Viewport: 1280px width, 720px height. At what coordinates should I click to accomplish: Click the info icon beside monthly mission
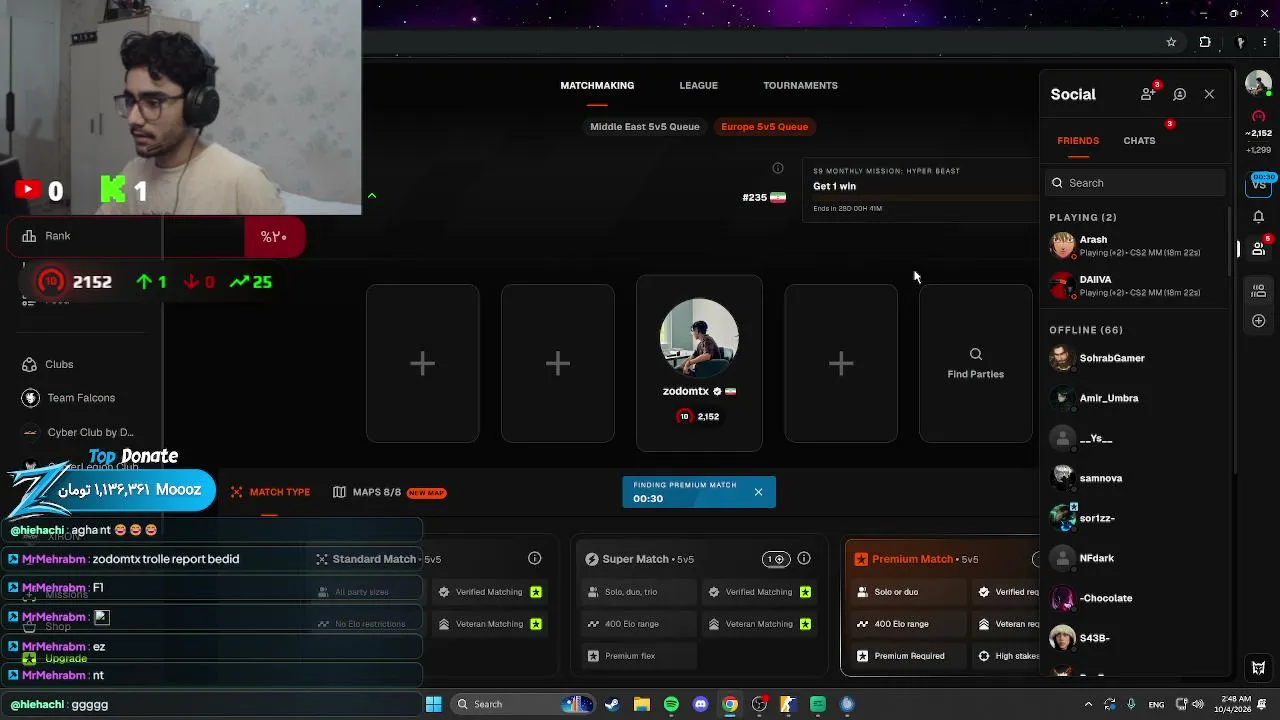coord(778,168)
